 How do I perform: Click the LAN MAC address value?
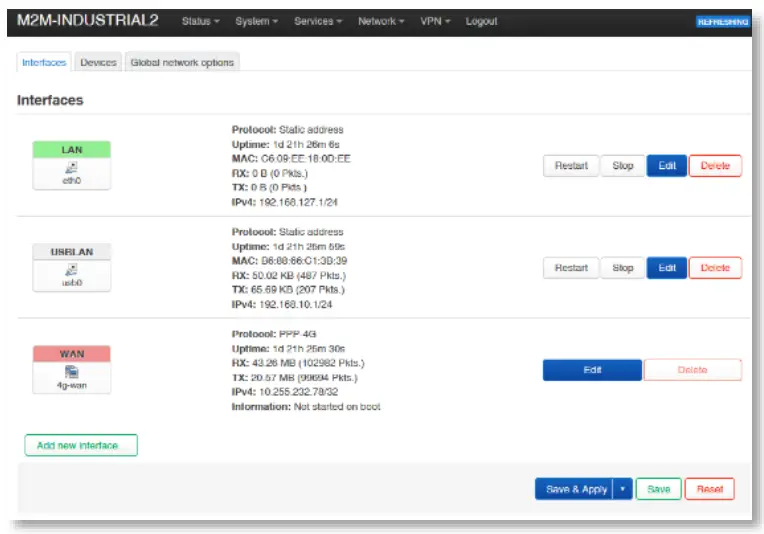(x=306, y=159)
